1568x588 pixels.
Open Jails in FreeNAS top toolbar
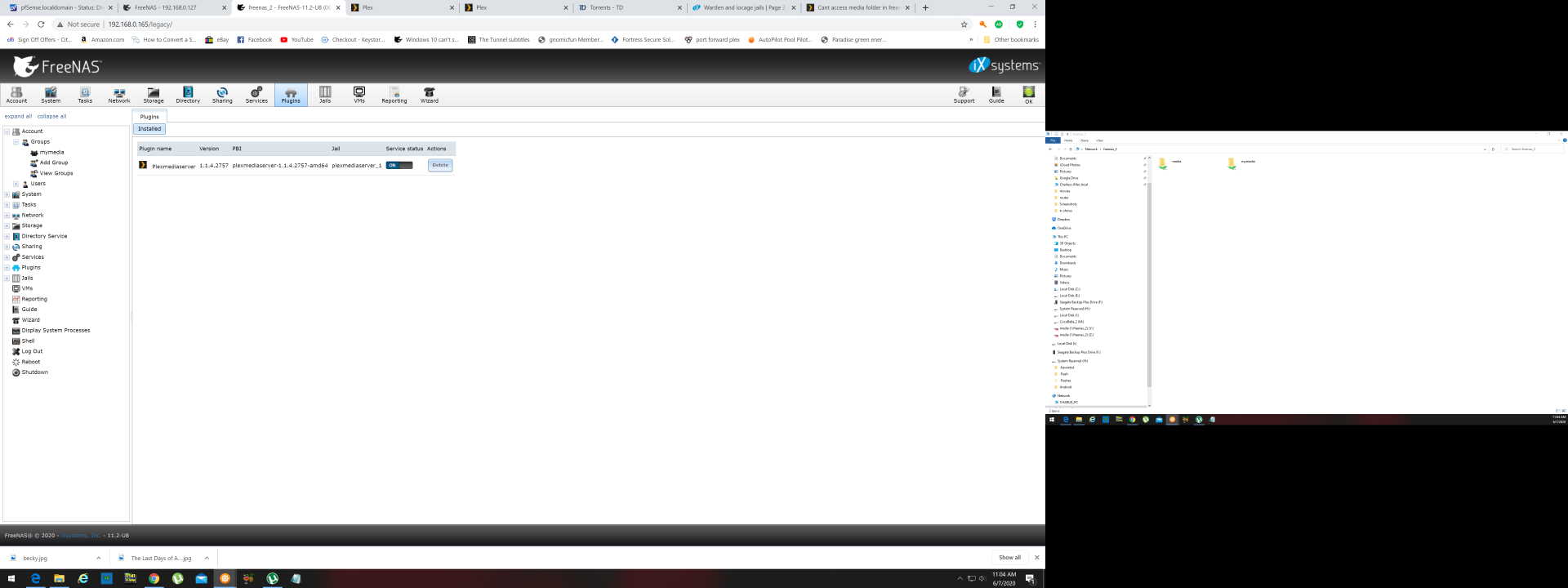pyautogui.click(x=325, y=95)
